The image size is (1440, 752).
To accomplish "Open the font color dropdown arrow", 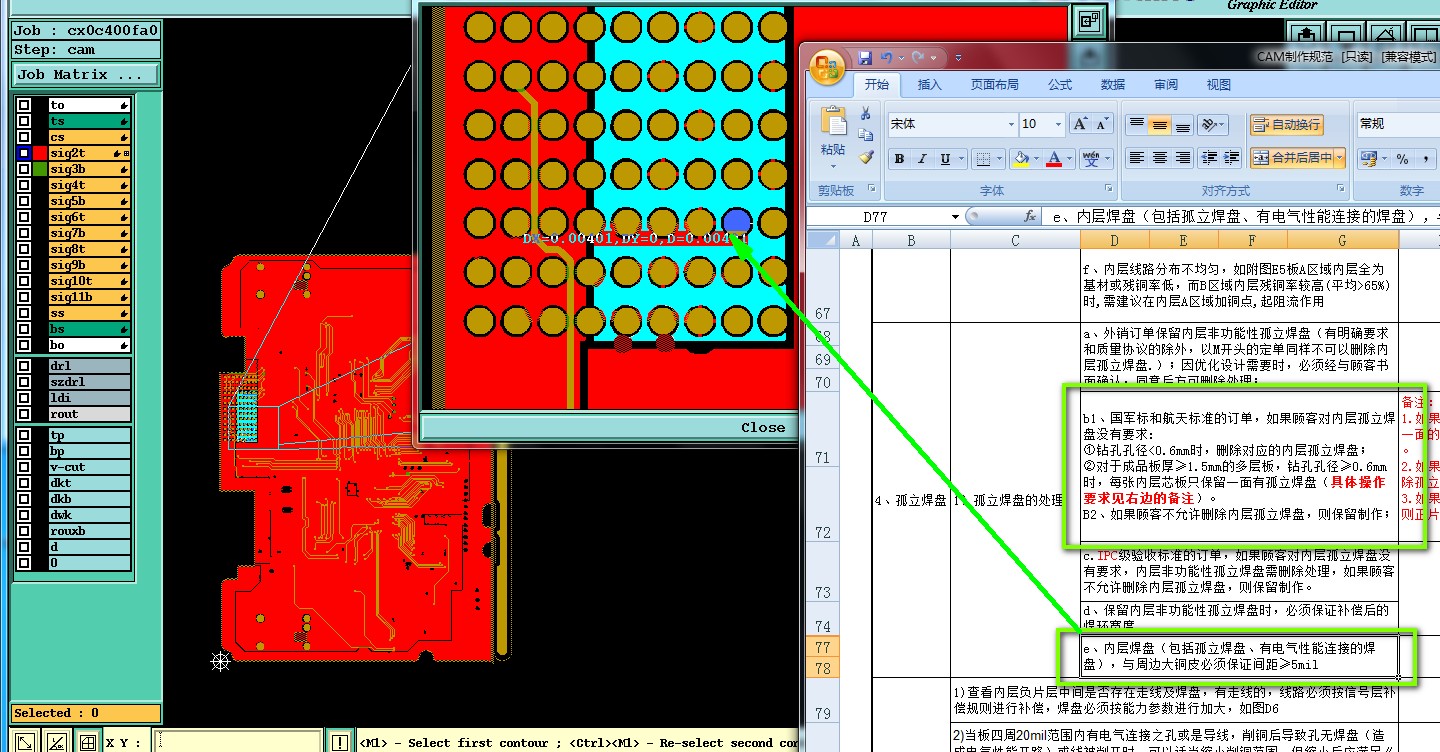I will [x=1068, y=158].
